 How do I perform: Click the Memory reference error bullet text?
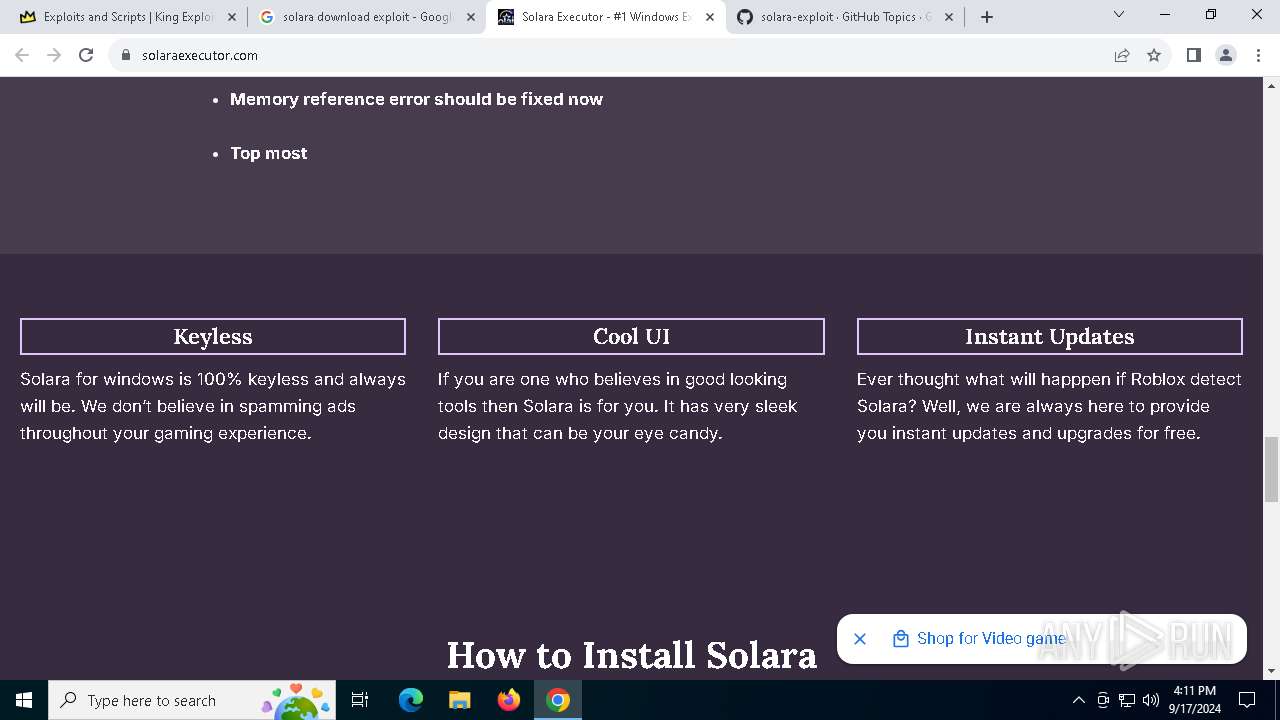click(416, 99)
